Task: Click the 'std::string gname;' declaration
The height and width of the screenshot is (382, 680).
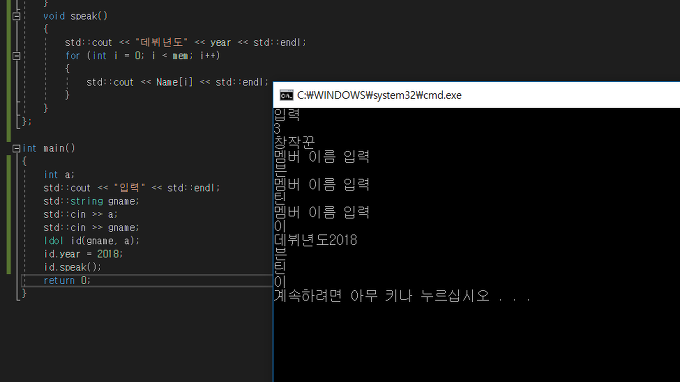Action: click(x=91, y=201)
